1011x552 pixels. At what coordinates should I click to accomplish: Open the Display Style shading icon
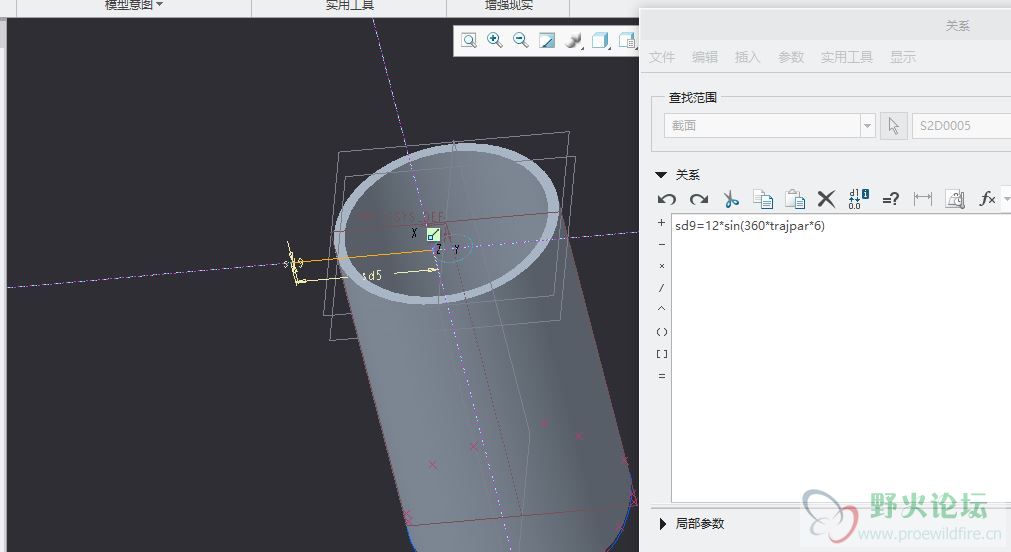tap(573, 41)
